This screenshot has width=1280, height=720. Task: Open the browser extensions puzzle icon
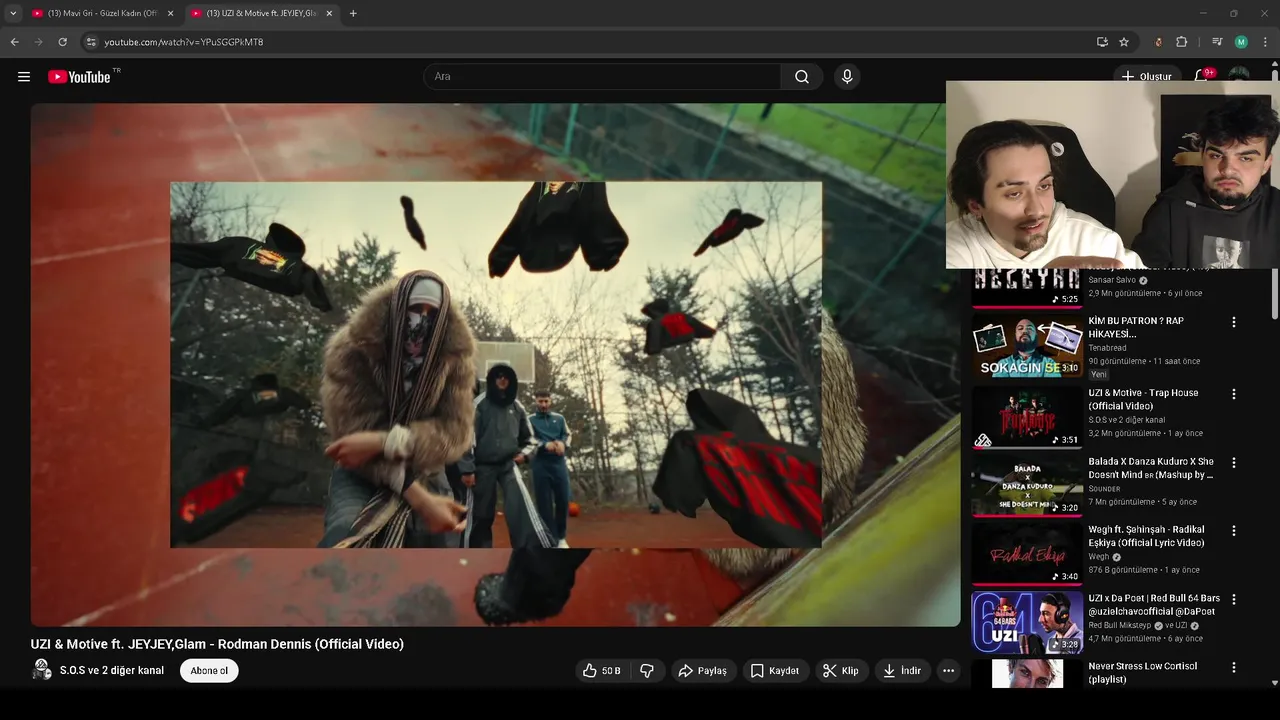(x=1182, y=42)
